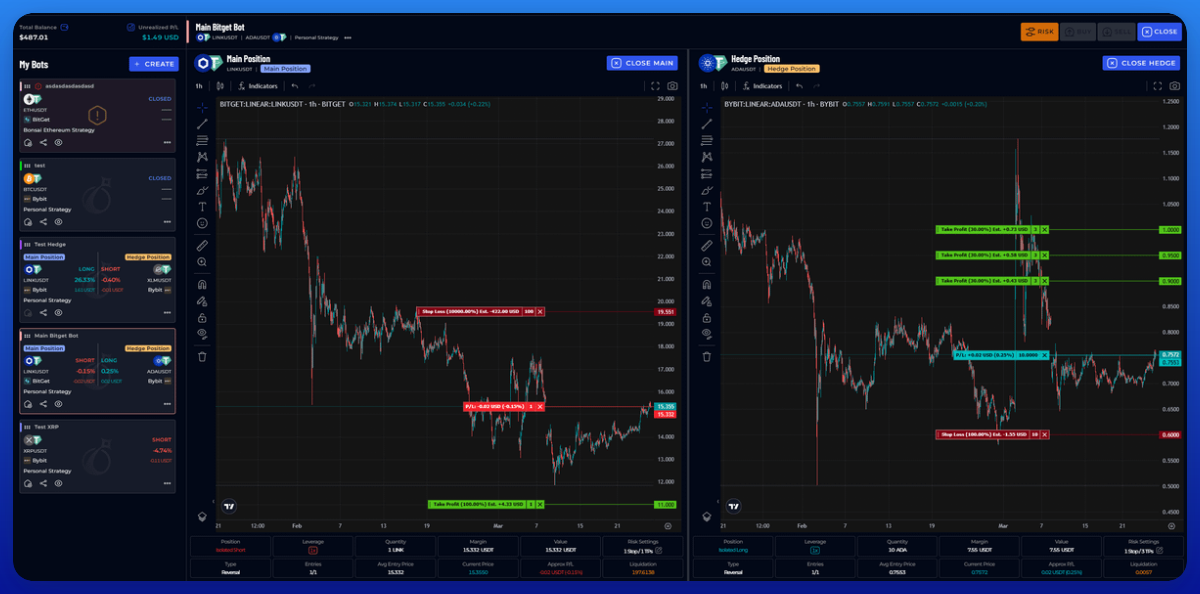Click the red Stop Loss 0.6000 price tag

click(x=1170, y=434)
